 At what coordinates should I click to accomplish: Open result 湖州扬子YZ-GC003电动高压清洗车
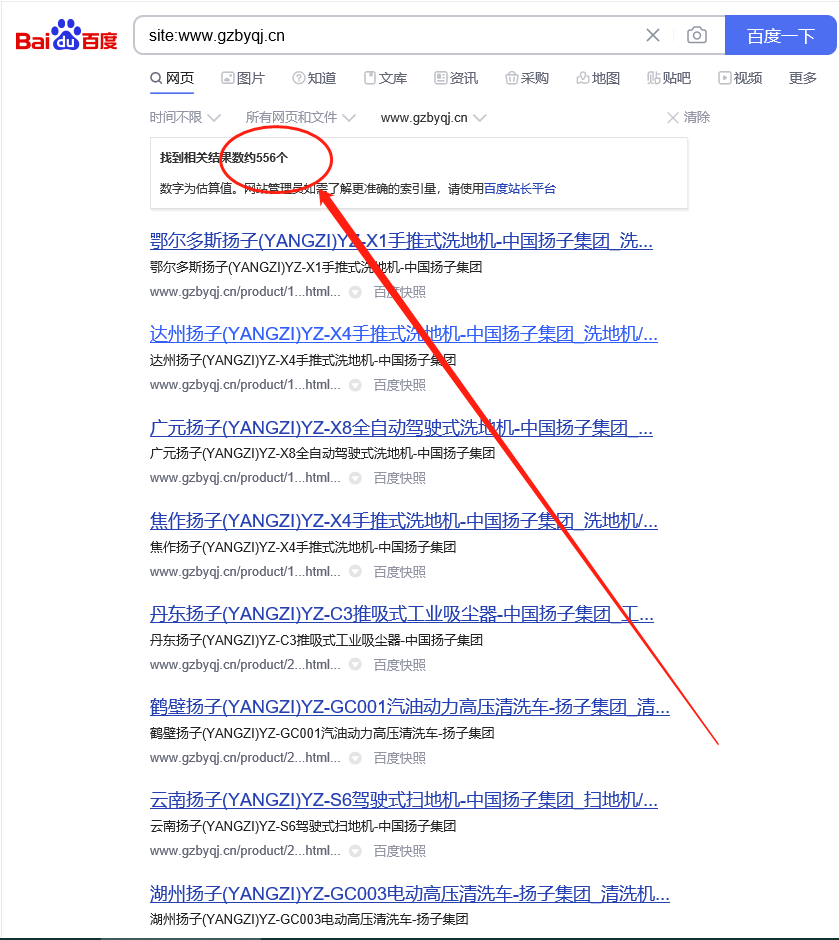coord(409,894)
